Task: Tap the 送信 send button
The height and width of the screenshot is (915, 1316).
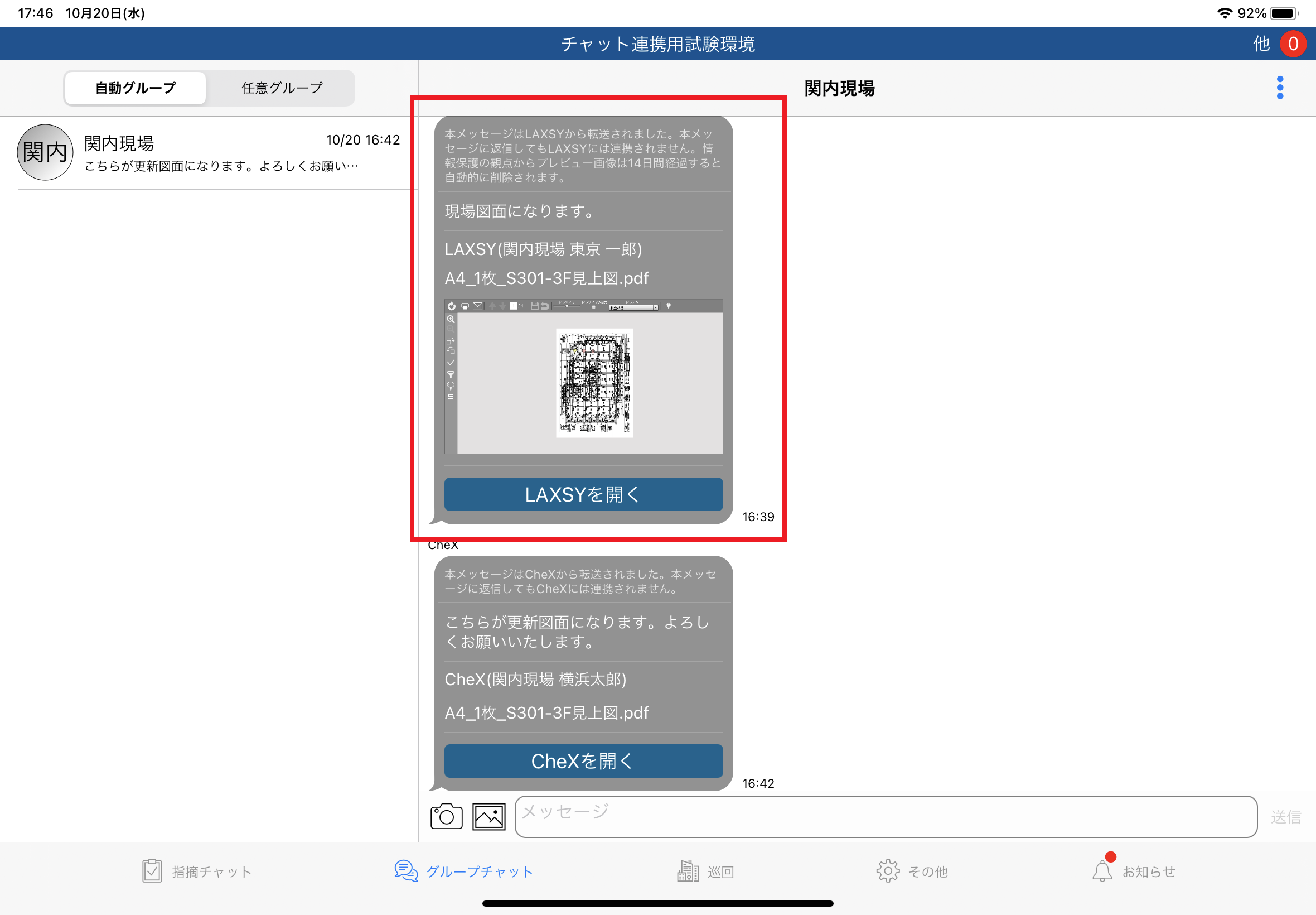Action: pos(1285,817)
